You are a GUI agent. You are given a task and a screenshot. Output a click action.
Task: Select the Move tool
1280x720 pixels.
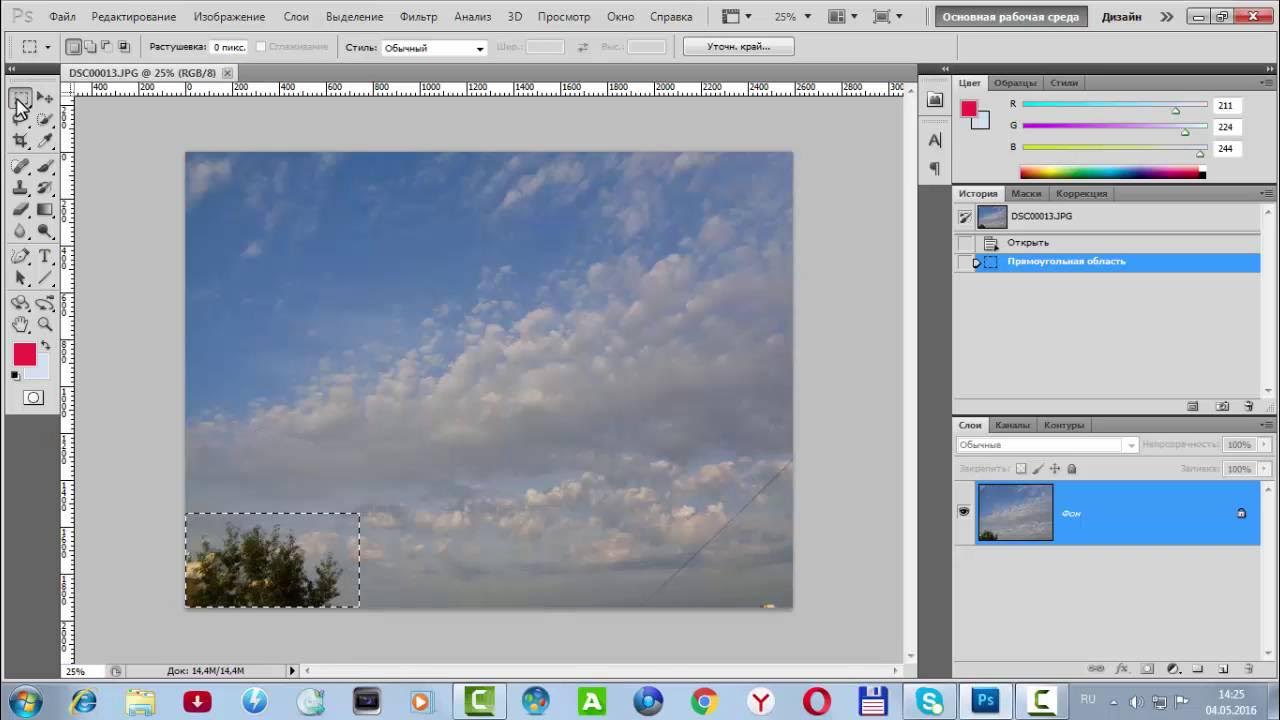tap(45, 98)
